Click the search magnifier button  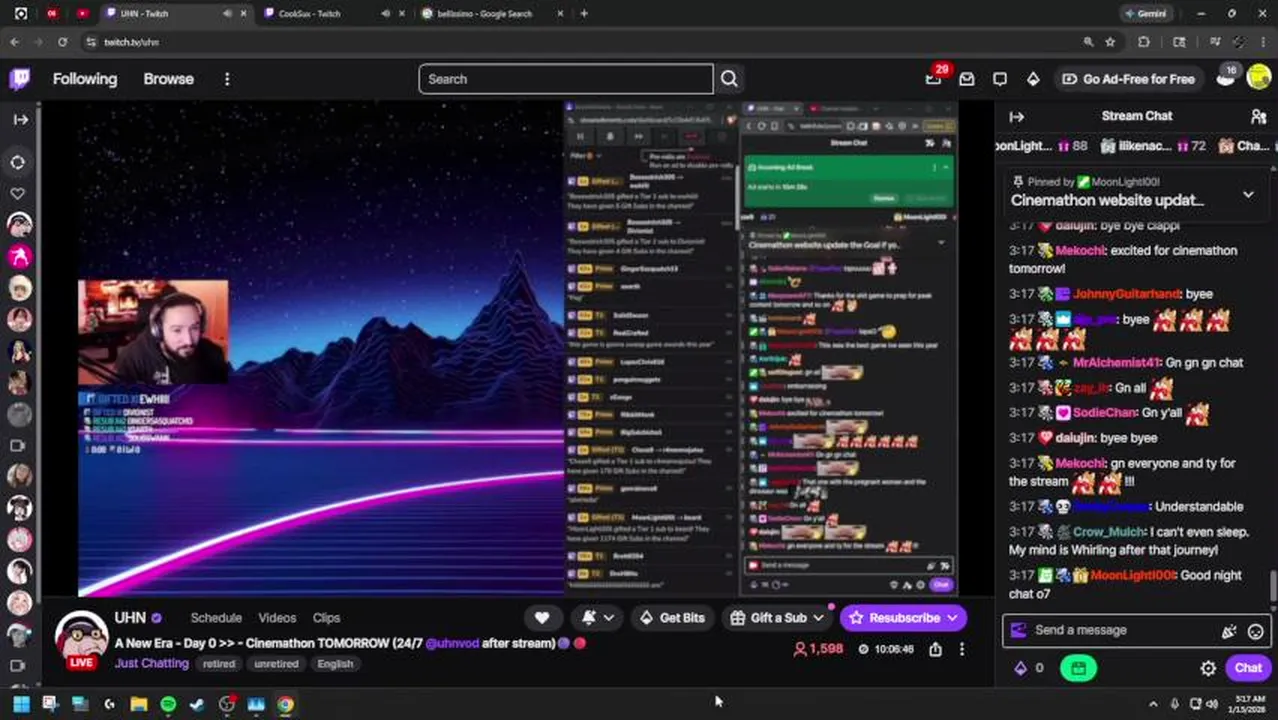point(729,79)
